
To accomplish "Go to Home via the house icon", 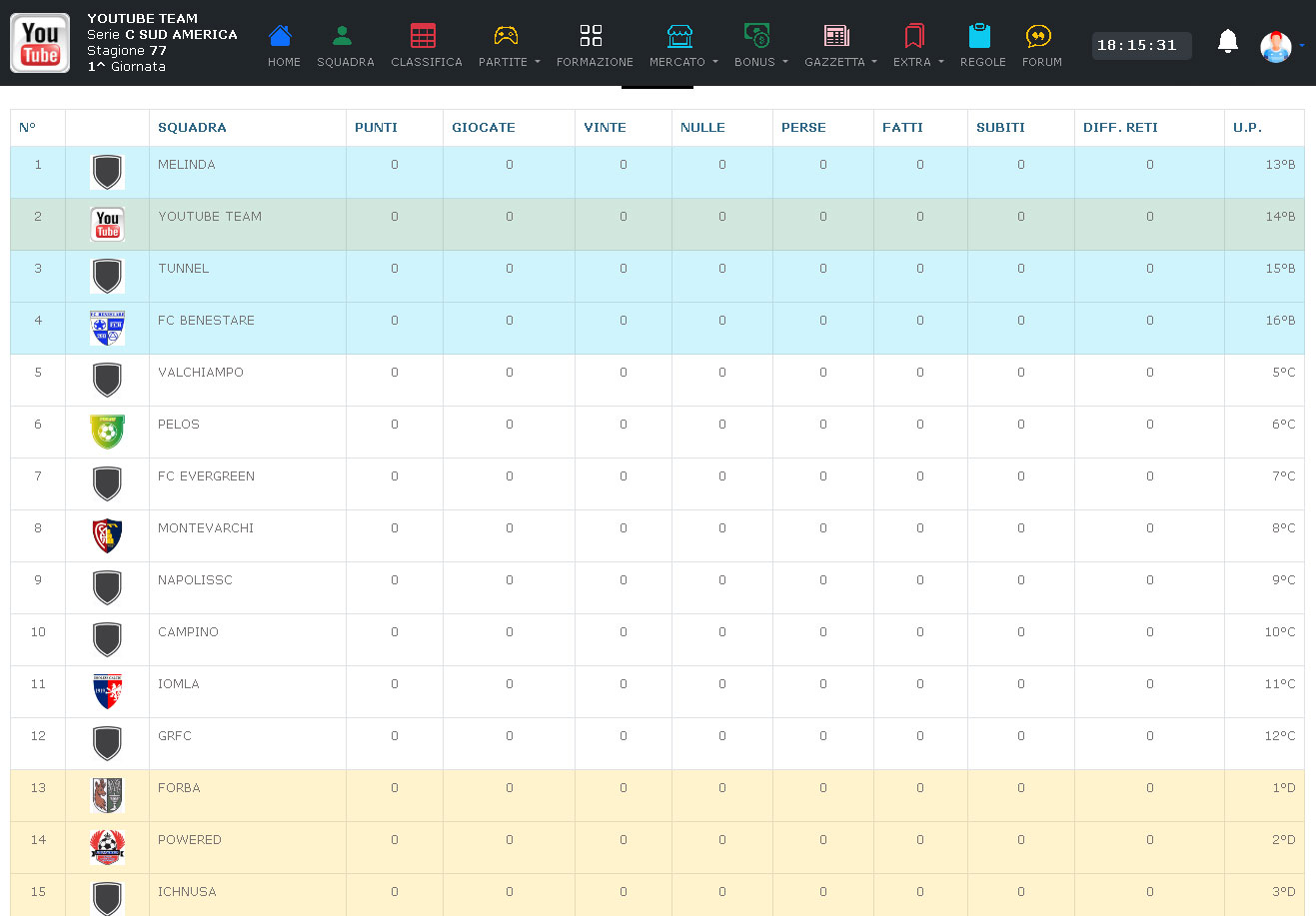I will [281, 36].
